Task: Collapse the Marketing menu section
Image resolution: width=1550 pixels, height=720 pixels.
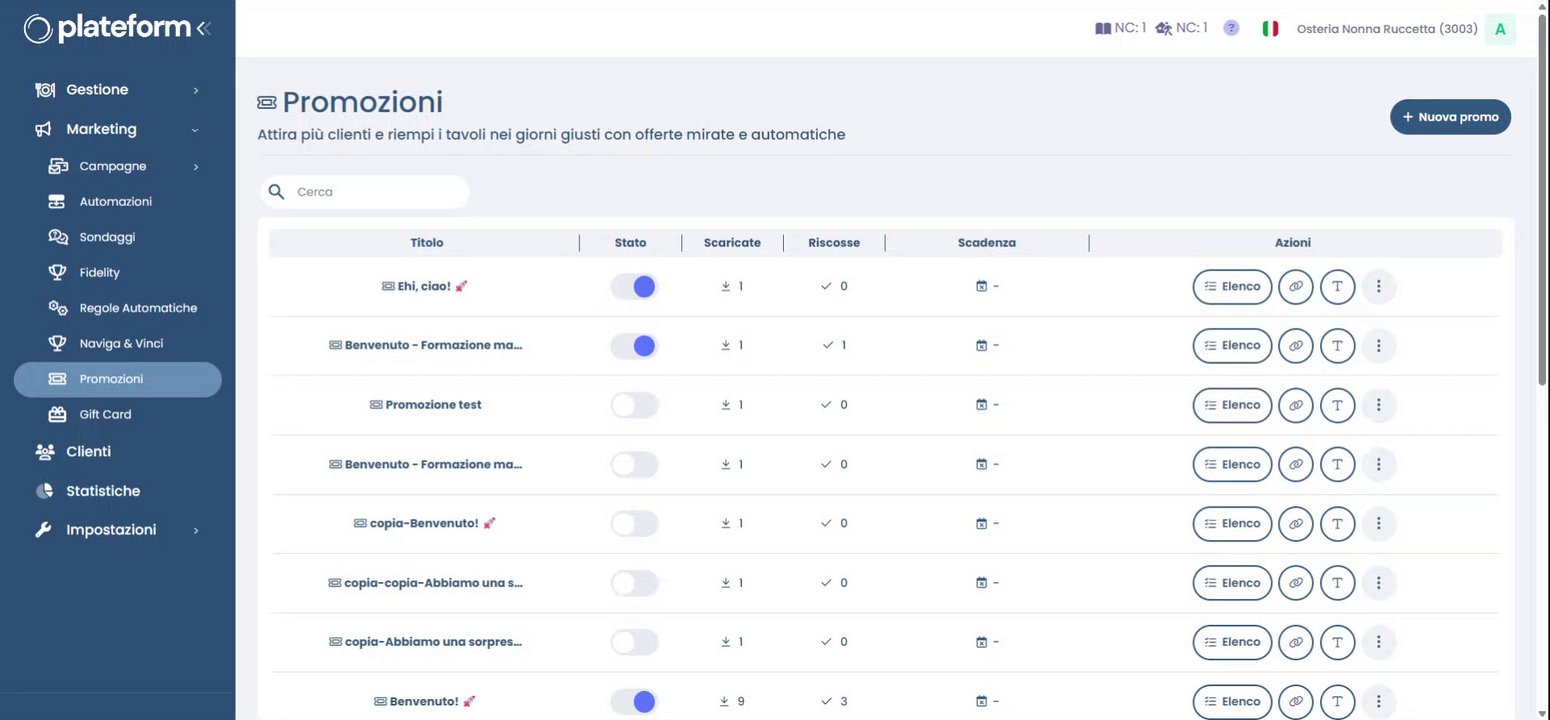Action: tap(118, 129)
